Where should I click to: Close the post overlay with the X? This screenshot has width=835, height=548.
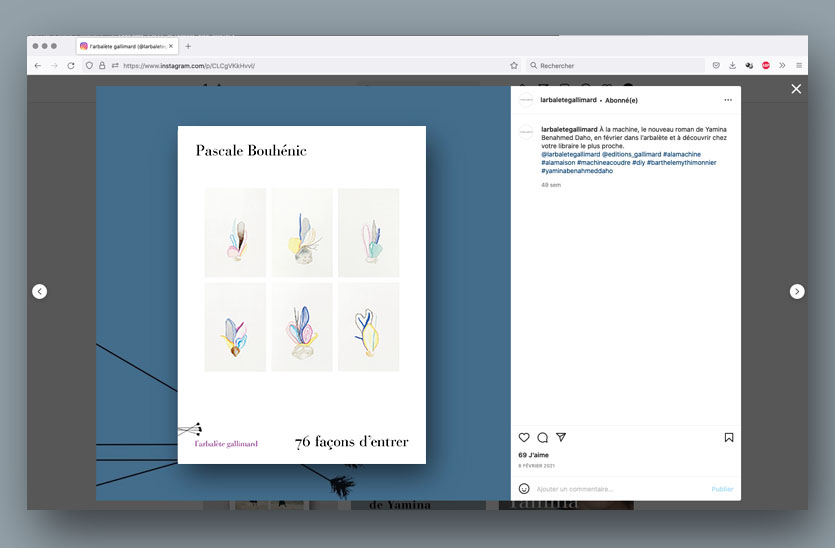tap(796, 89)
